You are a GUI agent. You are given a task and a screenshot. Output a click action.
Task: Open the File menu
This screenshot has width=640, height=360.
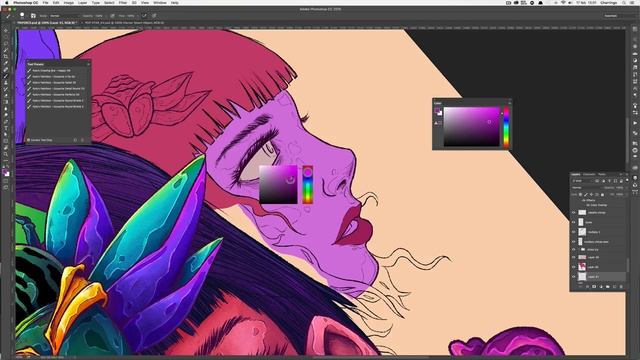pos(45,2)
